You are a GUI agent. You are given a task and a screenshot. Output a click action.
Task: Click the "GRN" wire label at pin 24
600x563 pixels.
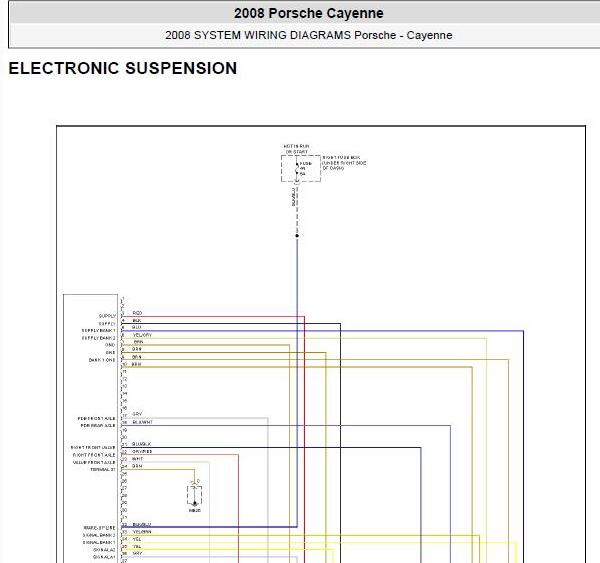(x=137, y=466)
